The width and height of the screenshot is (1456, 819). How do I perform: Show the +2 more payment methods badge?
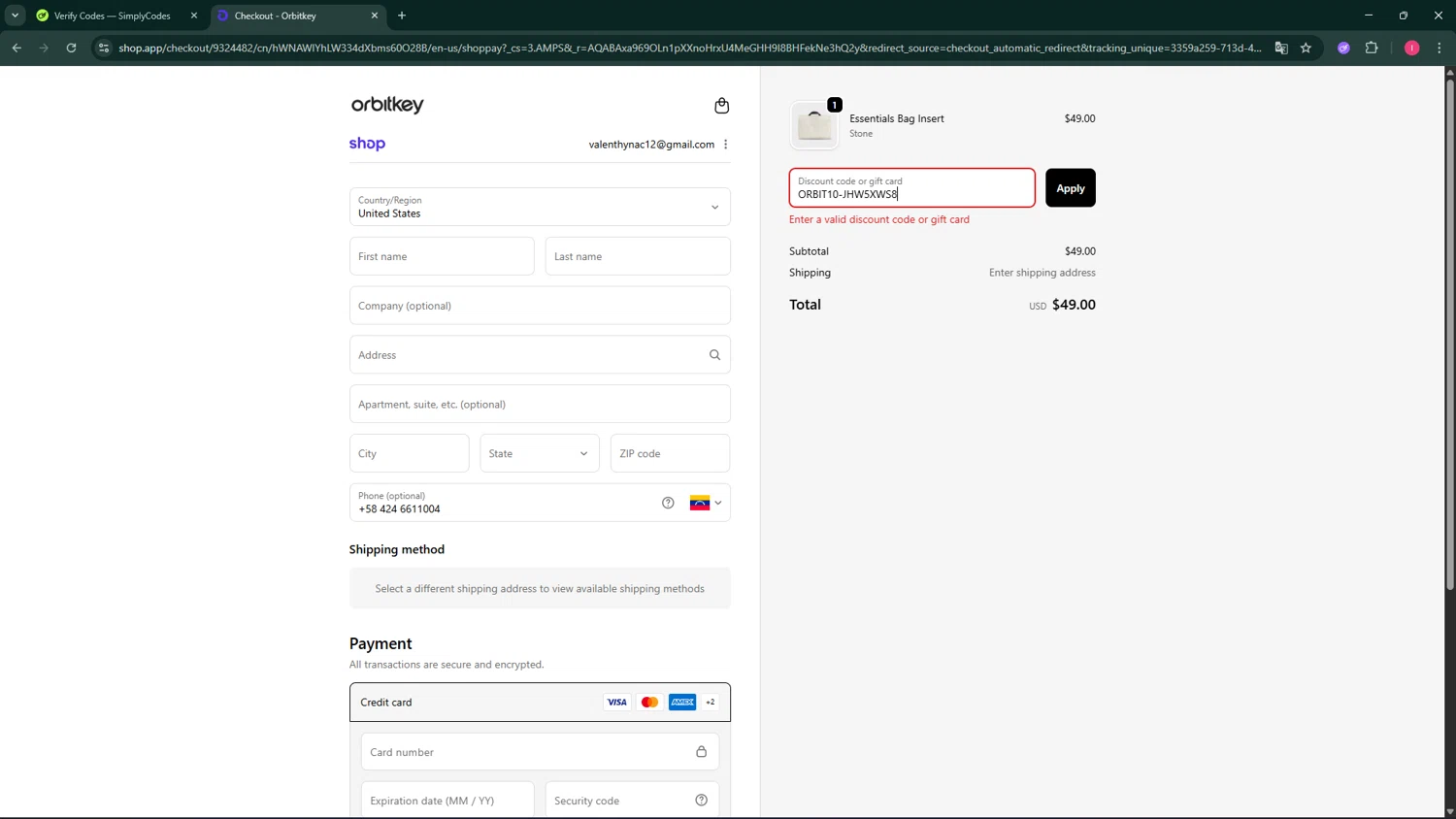(711, 703)
